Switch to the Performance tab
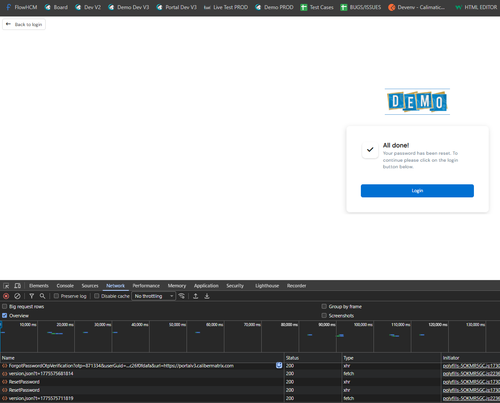 146,286
